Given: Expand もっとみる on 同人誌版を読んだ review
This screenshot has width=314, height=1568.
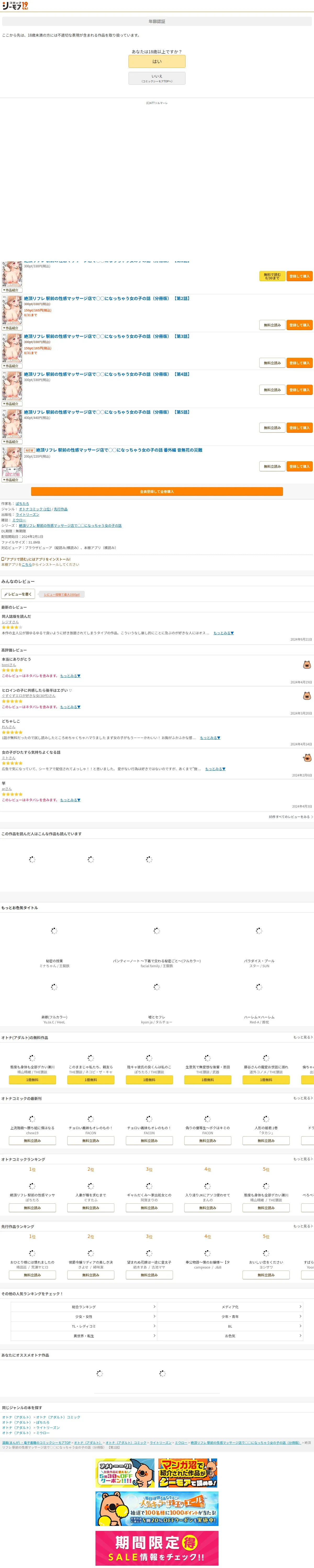Looking at the screenshot, I should pyautogui.click(x=223, y=633).
